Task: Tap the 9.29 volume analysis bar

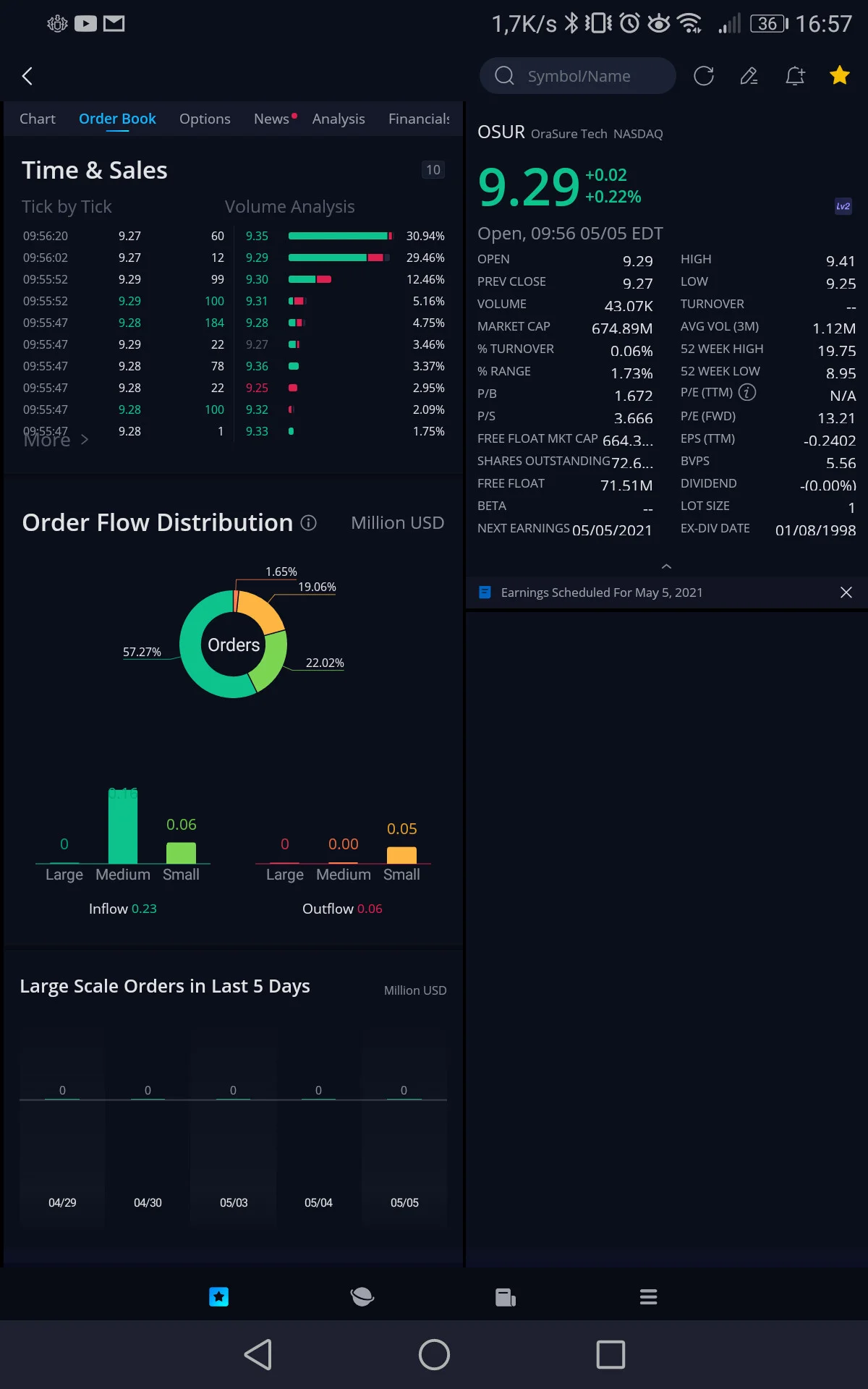Action: click(x=339, y=258)
